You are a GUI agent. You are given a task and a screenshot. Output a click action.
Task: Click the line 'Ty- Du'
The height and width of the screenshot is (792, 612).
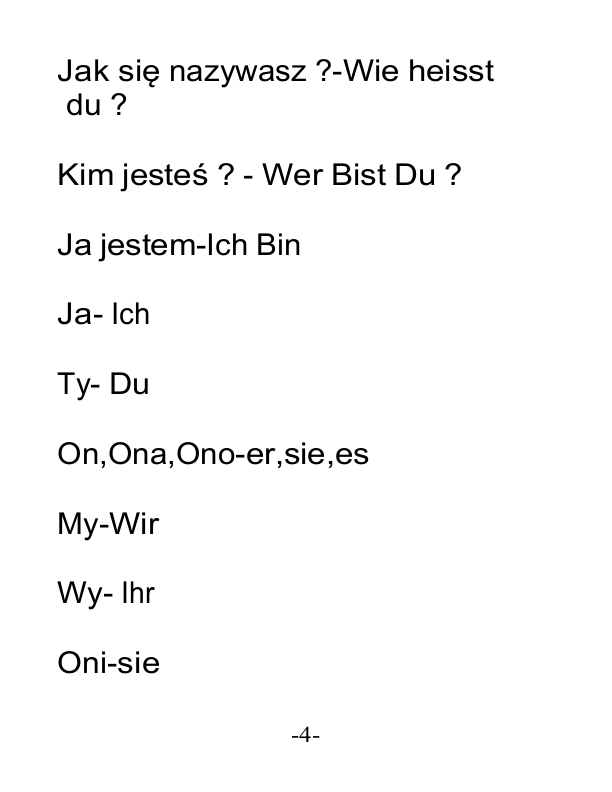103,385
